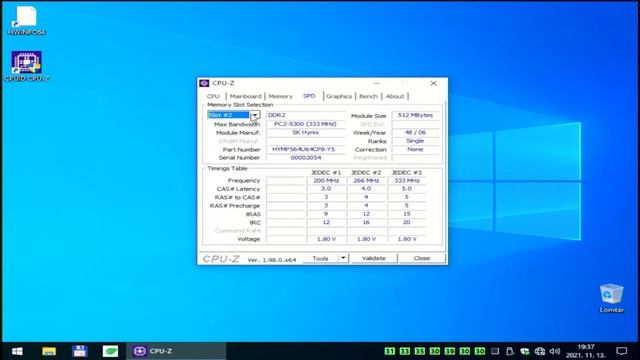Open File Explorer from the taskbar

click(49, 351)
